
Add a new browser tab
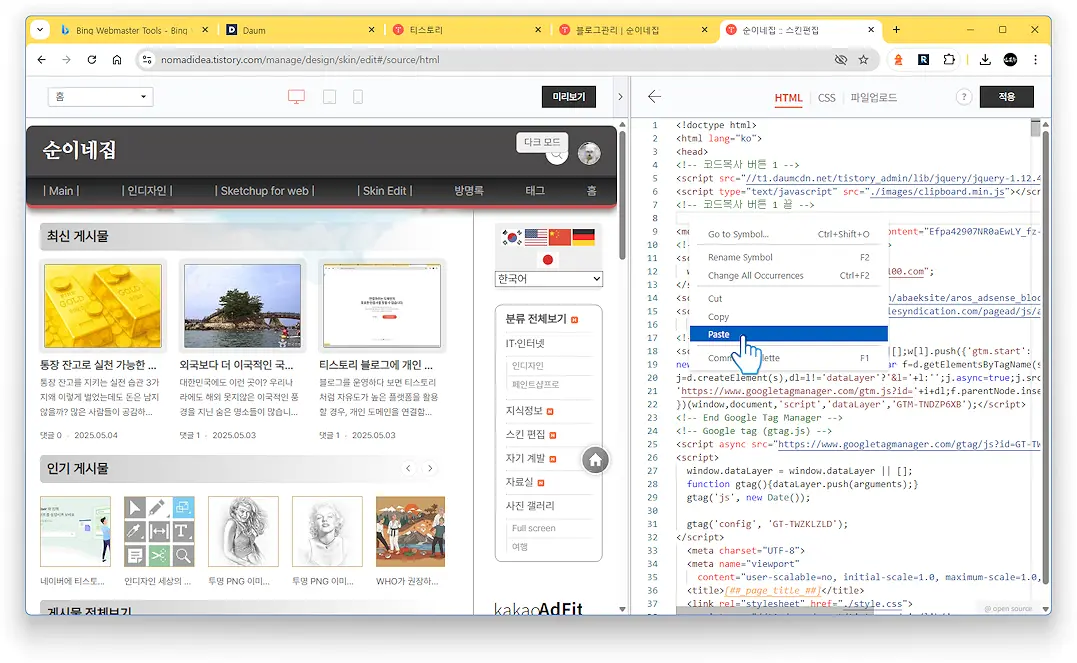coord(896,30)
